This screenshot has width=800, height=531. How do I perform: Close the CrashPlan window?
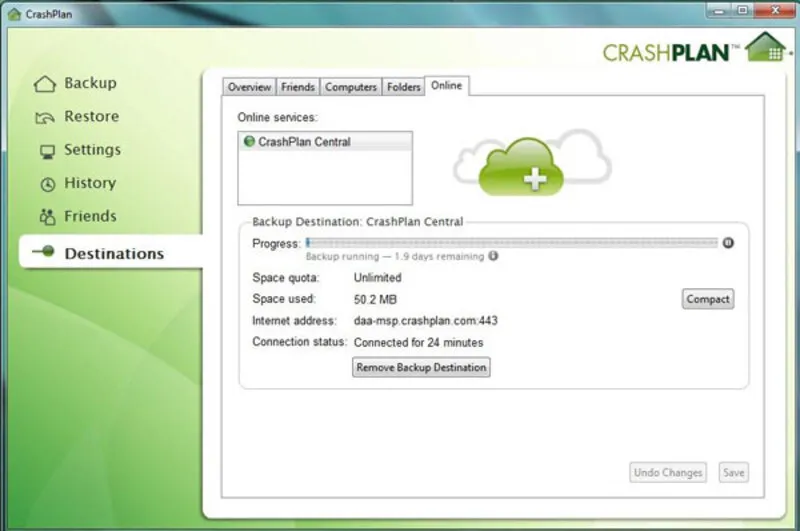(774, 10)
